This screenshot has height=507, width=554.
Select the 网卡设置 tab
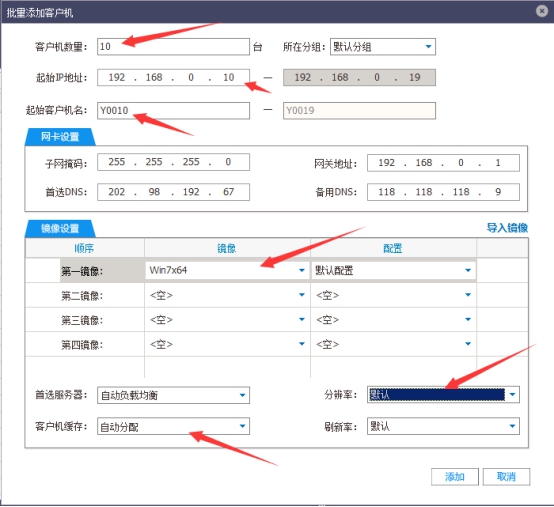(60, 137)
